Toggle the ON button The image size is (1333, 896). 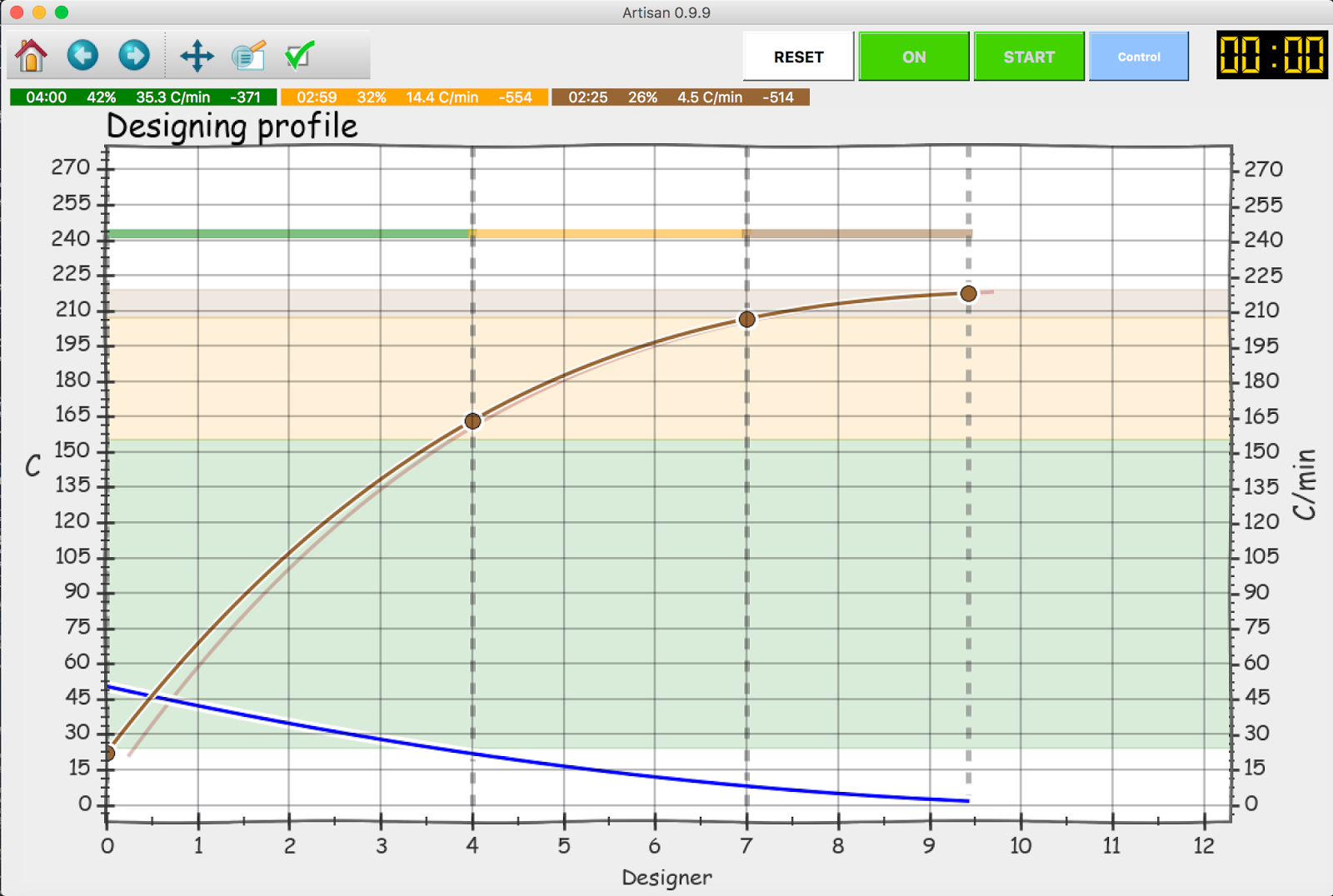point(913,56)
